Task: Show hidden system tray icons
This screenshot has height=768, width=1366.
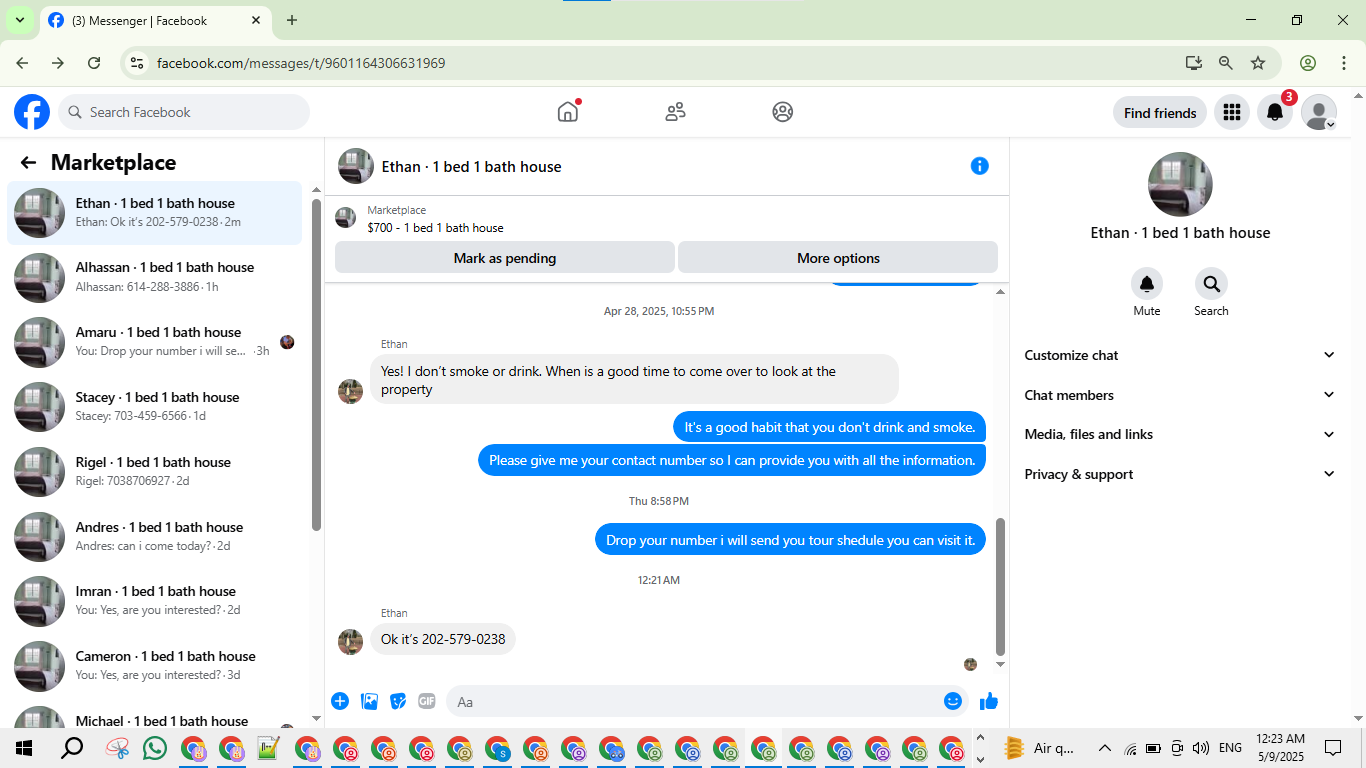Action: [1105, 748]
